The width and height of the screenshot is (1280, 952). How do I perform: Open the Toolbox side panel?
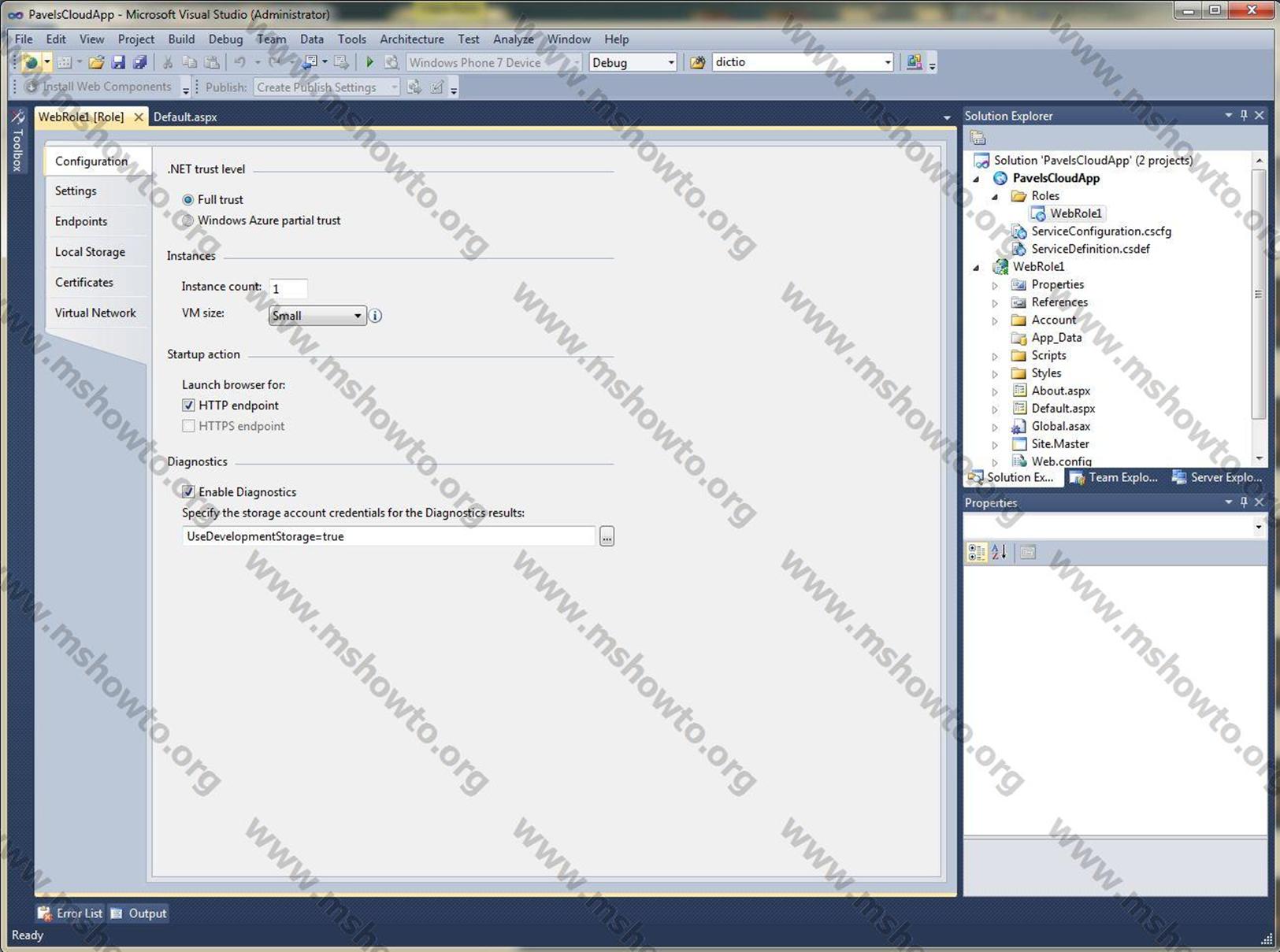tap(17, 142)
